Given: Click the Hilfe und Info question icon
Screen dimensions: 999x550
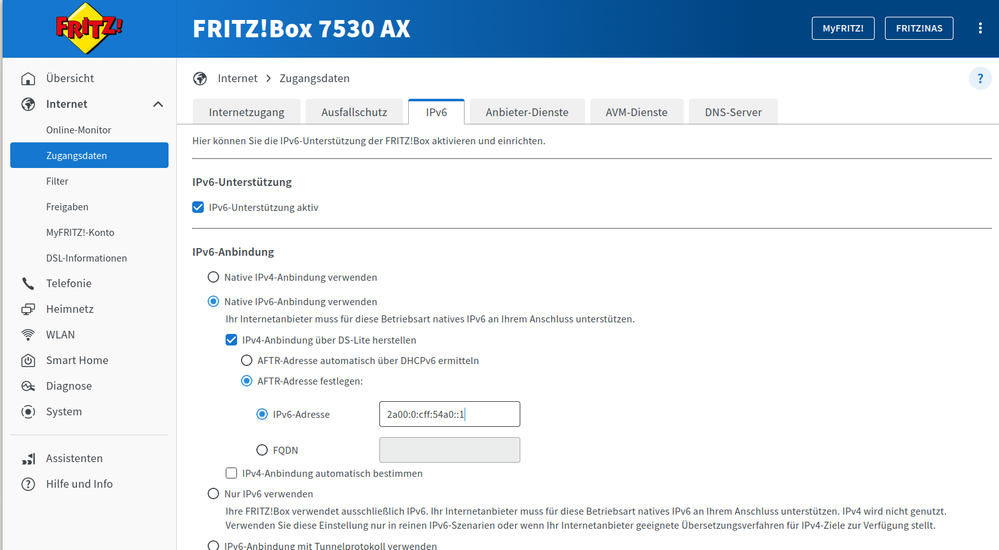Looking at the screenshot, I should (28, 484).
